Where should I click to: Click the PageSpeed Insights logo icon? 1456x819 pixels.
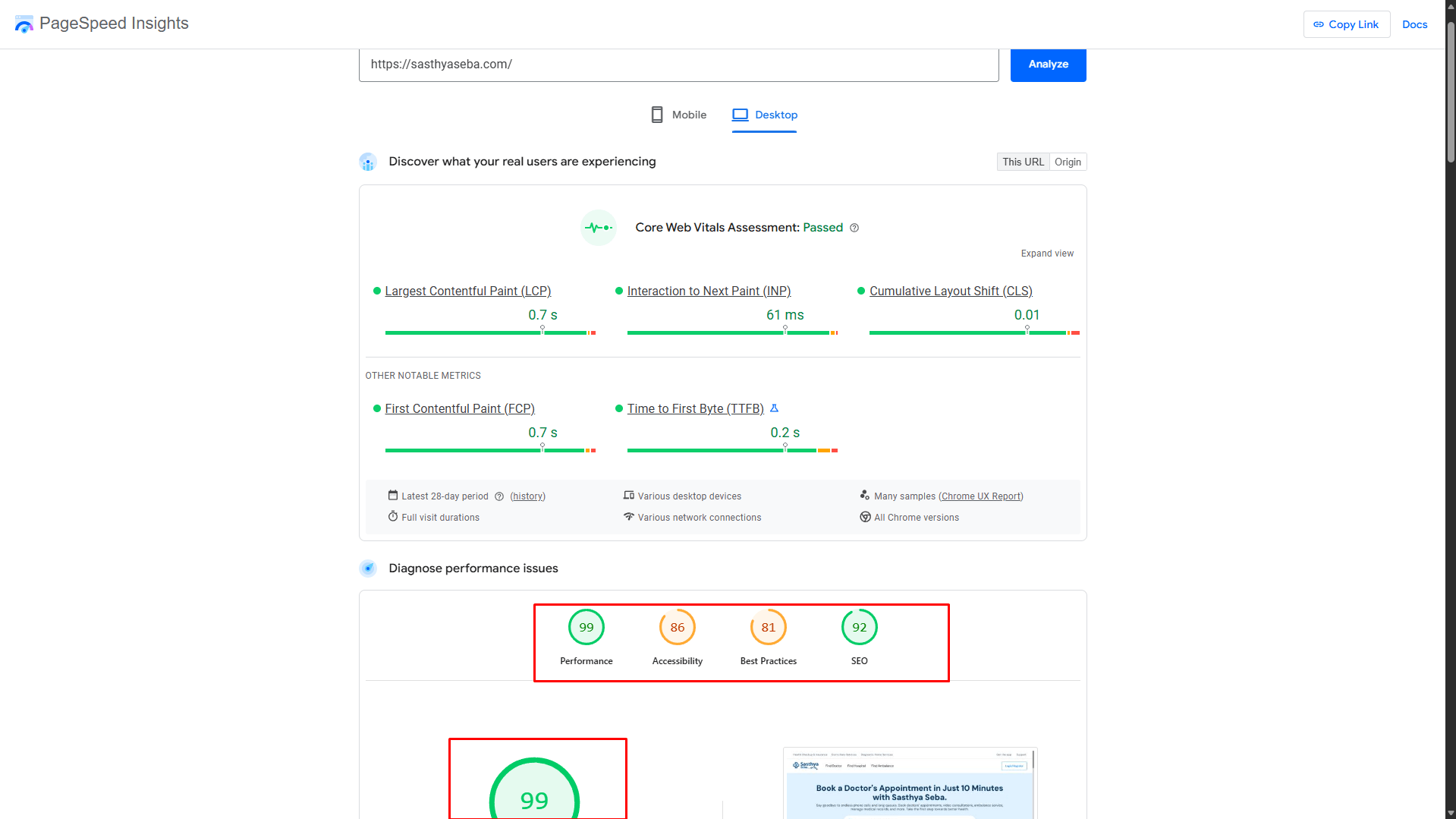pos(24,24)
